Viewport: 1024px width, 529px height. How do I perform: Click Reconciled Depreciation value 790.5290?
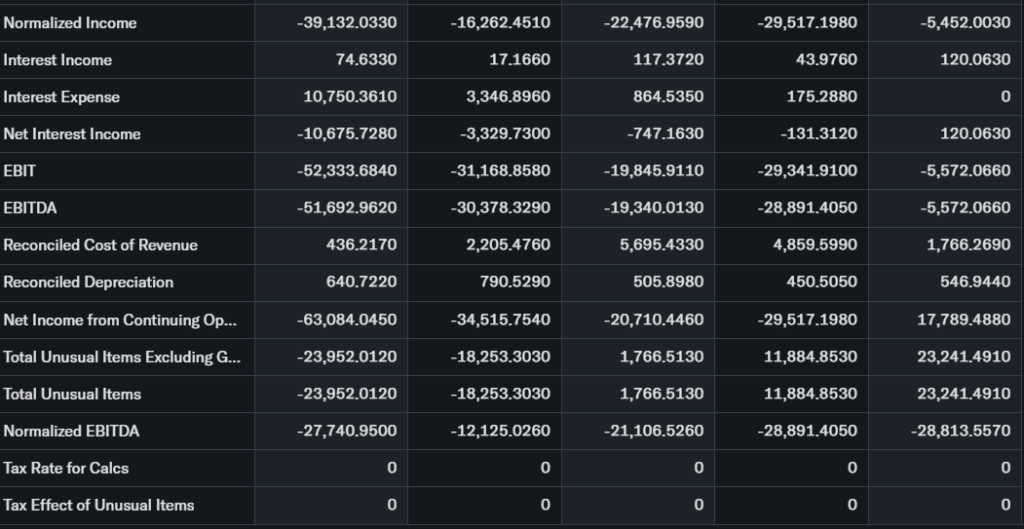515,282
